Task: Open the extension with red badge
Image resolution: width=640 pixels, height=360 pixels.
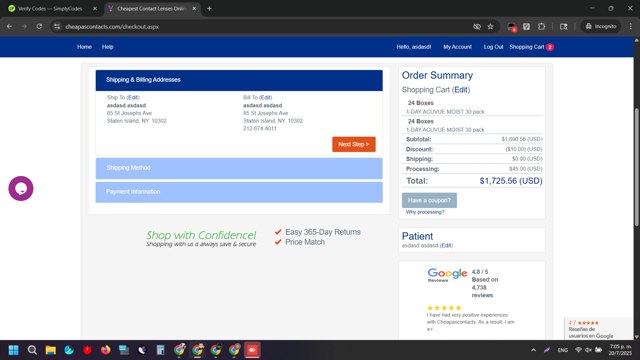Action: coord(512,27)
